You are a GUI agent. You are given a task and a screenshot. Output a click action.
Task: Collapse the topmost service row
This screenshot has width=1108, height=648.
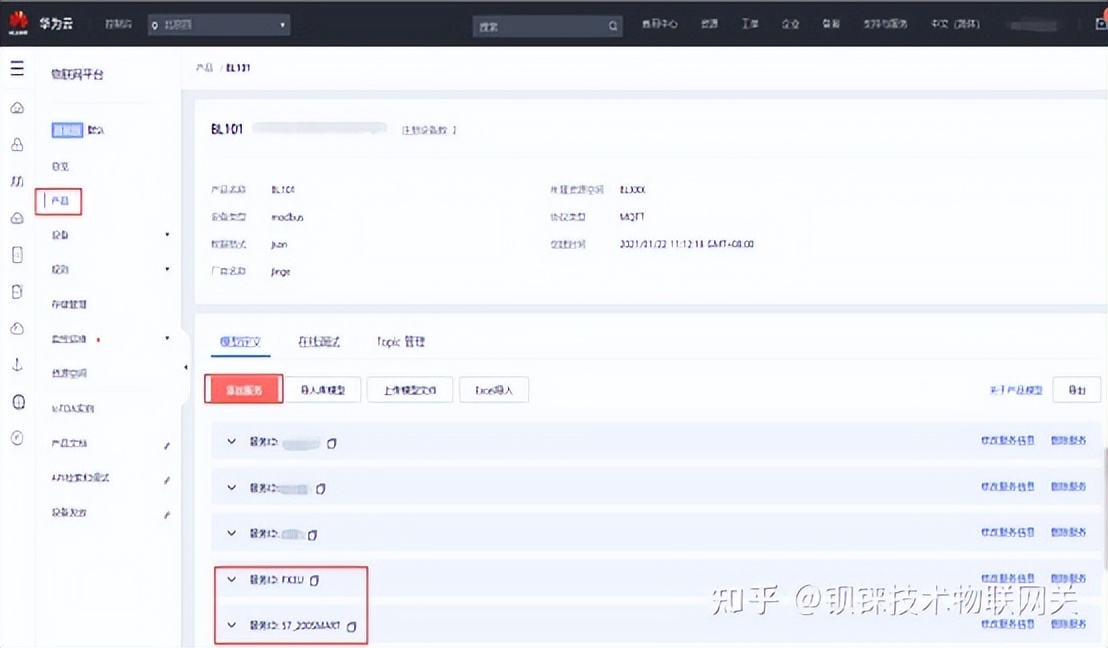coord(231,441)
